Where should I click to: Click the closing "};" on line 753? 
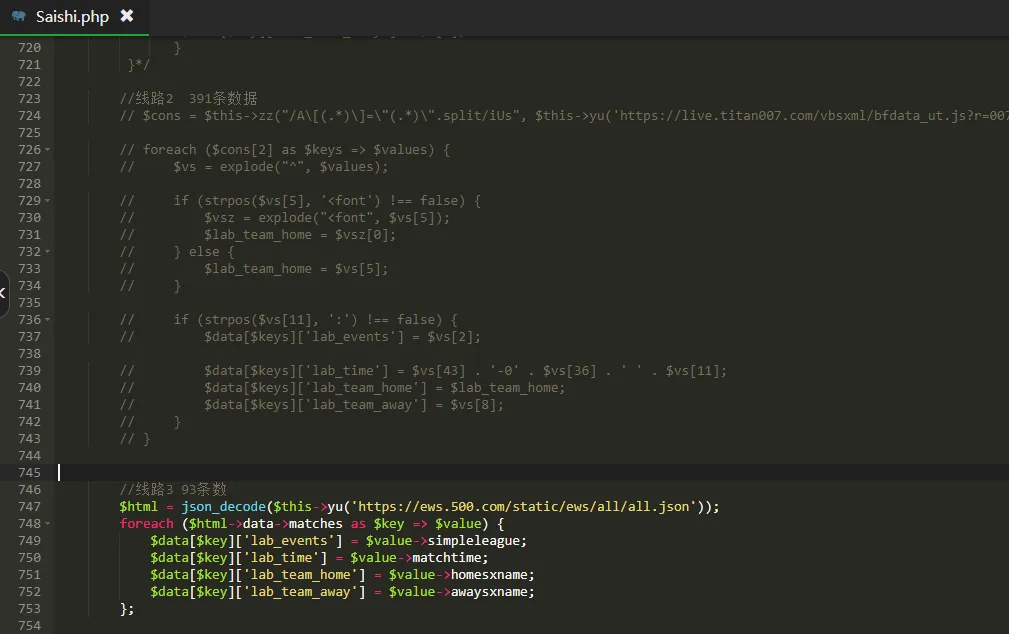(x=127, y=609)
